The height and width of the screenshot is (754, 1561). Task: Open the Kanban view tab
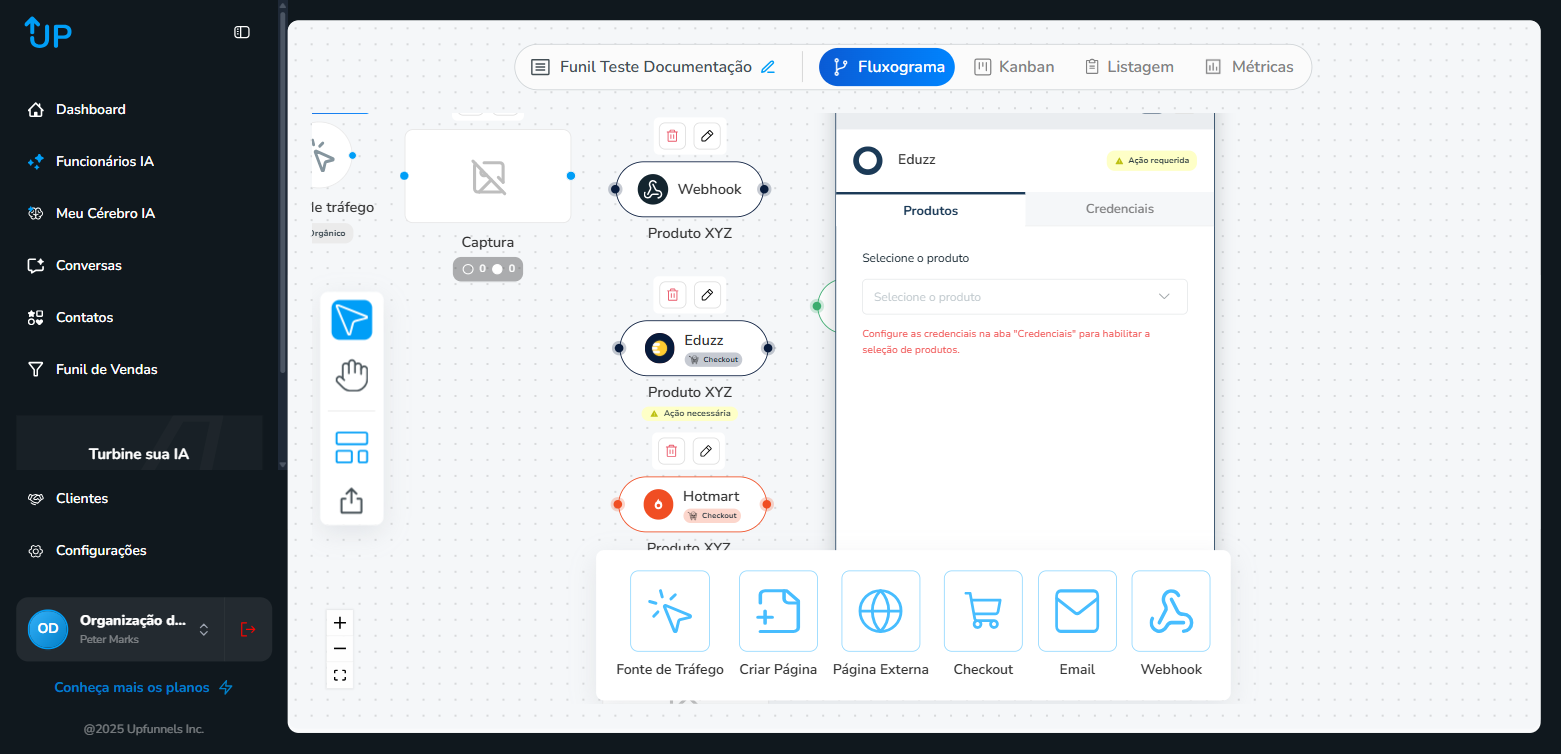coord(1014,67)
